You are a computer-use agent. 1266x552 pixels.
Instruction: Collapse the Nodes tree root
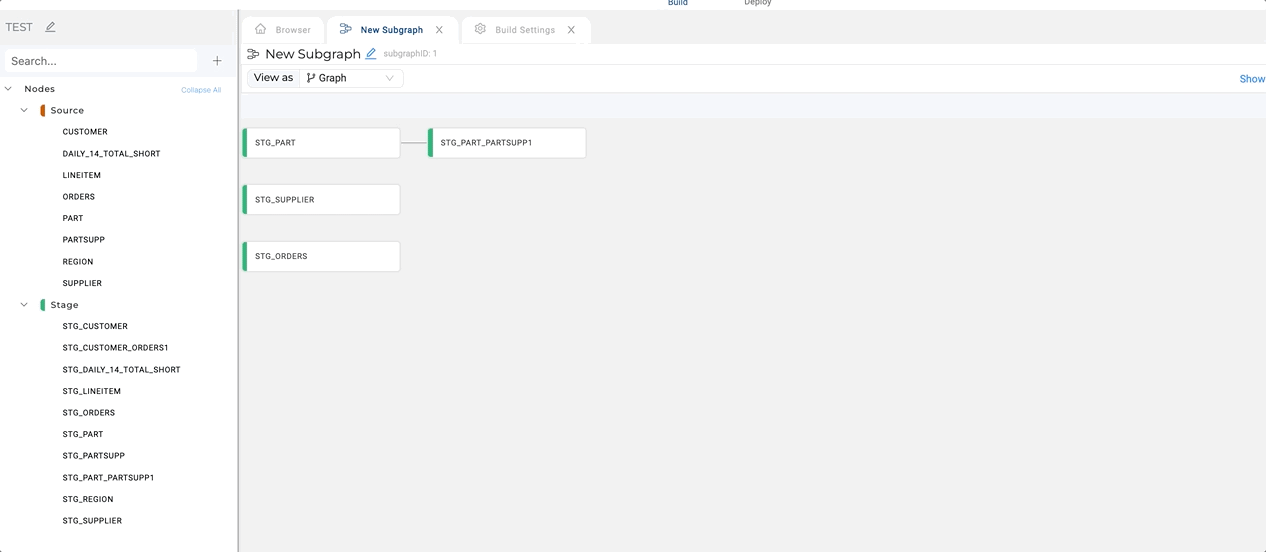8,89
